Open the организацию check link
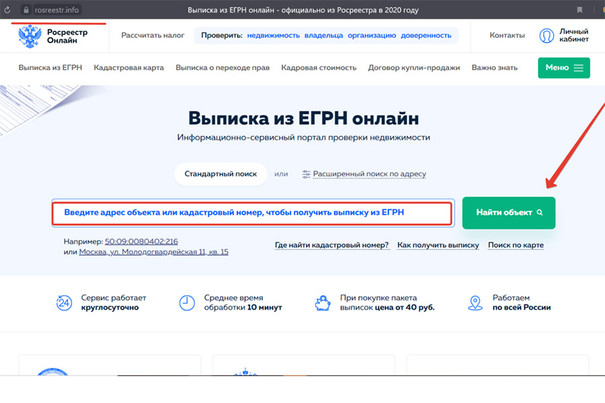Screen dimensions: 605x403 point(372,36)
